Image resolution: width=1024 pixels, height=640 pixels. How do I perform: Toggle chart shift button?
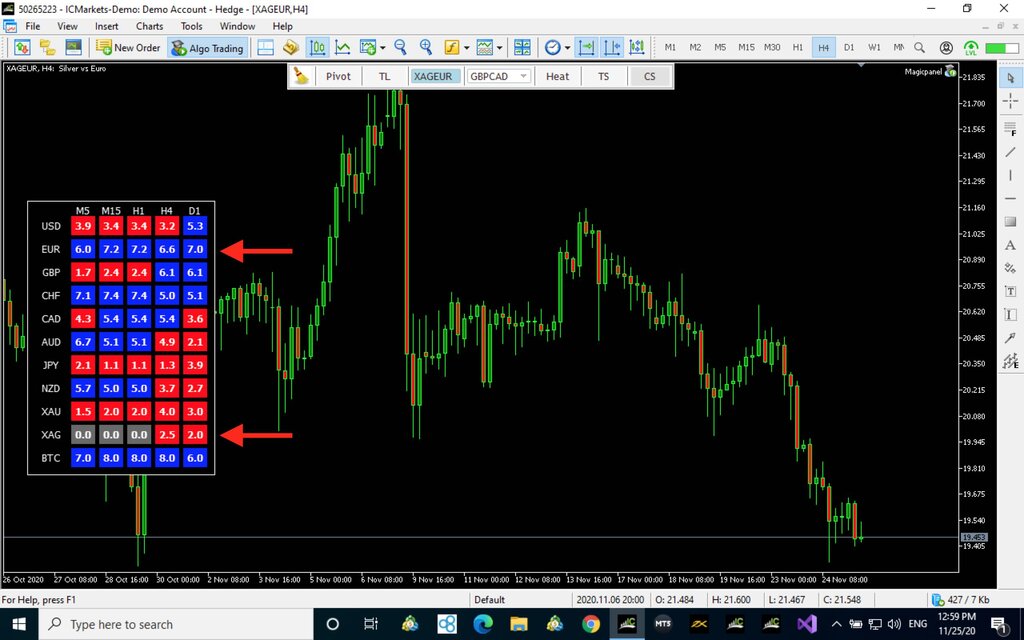click(x=612, y=48)
